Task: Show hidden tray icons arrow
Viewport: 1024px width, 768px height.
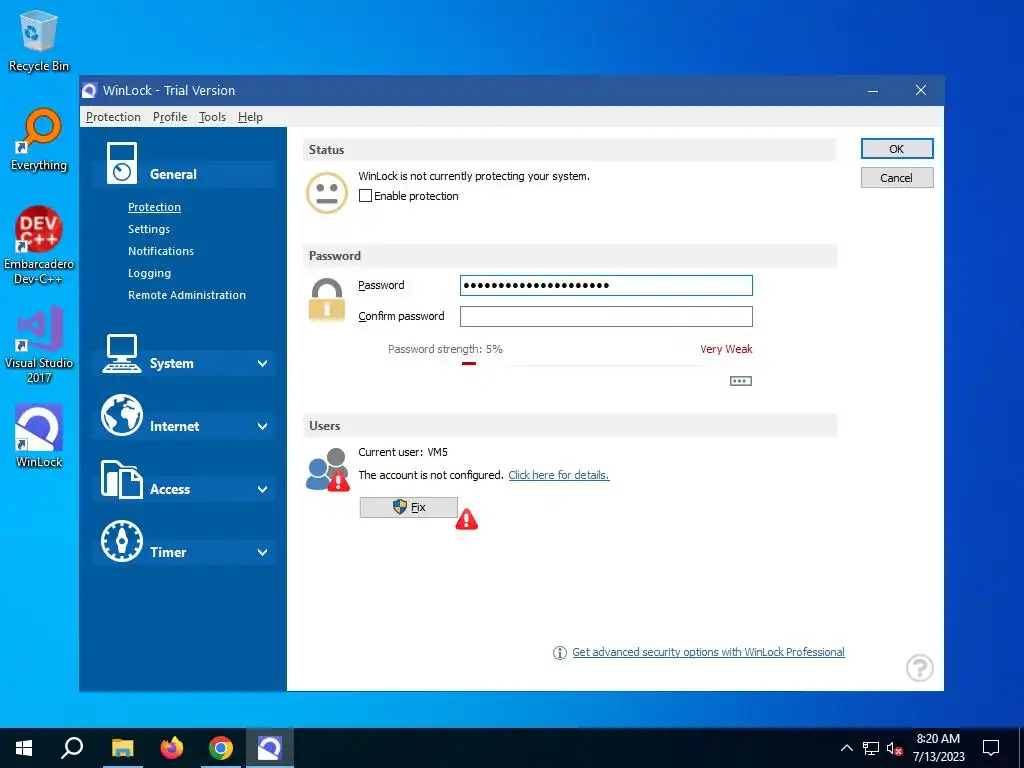Action: coord(846,748)
